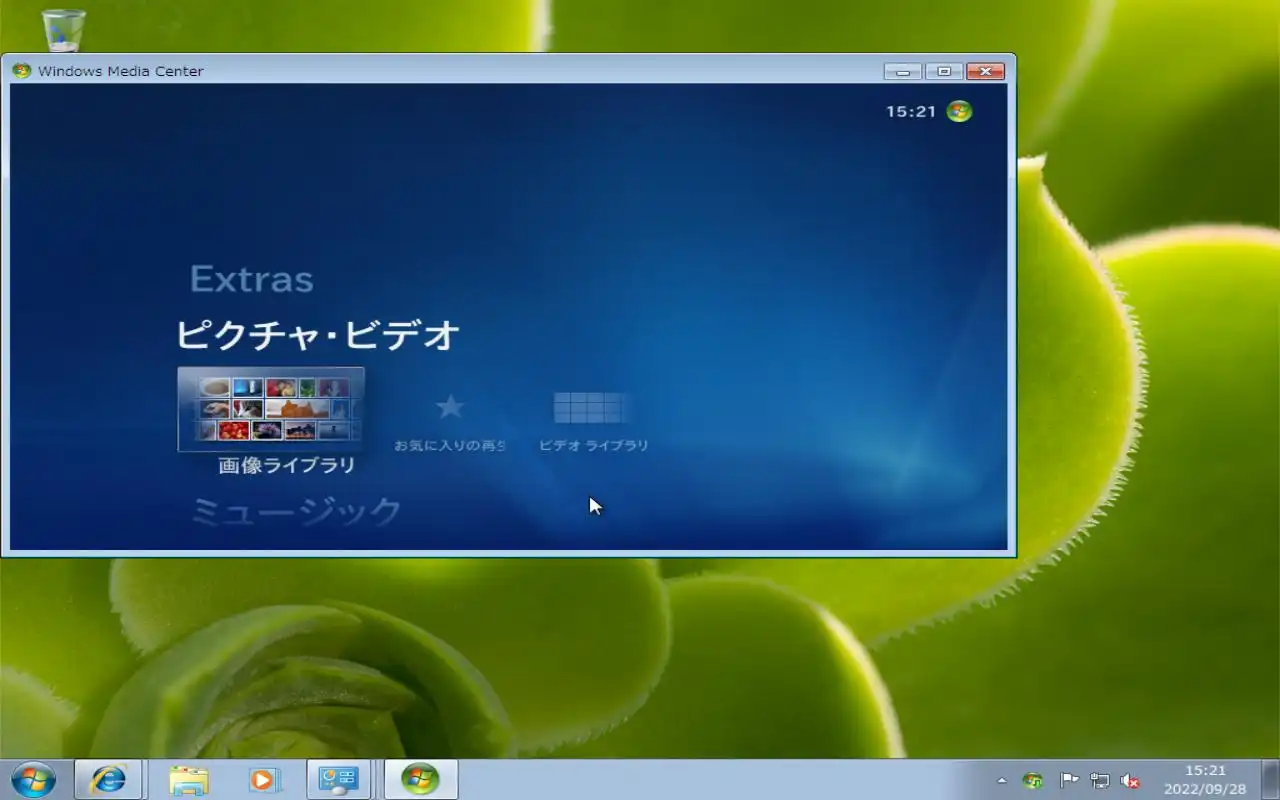Minimize the Windows Media Center window
The height and width of the screenshot is (800, 1280).
903,71
